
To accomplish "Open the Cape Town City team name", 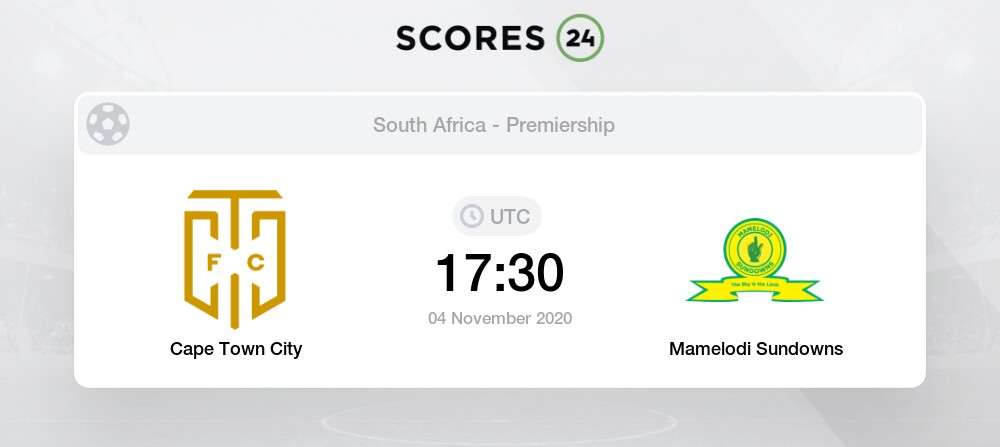I will point(236,349).
